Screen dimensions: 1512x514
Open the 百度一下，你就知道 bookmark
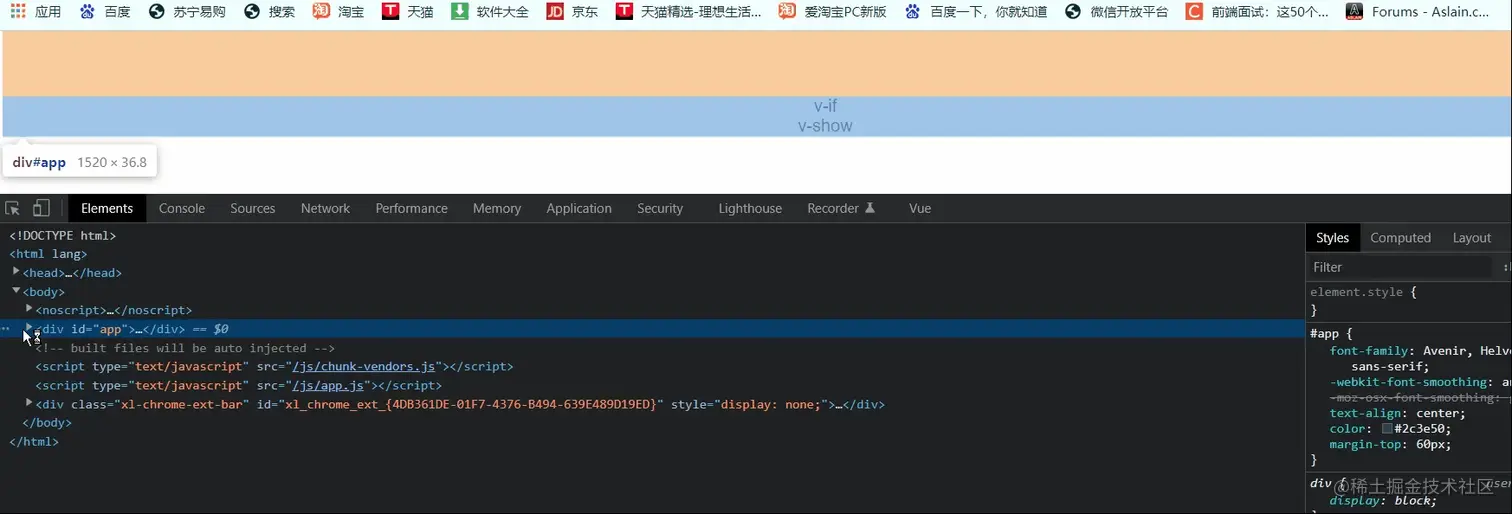976,12
